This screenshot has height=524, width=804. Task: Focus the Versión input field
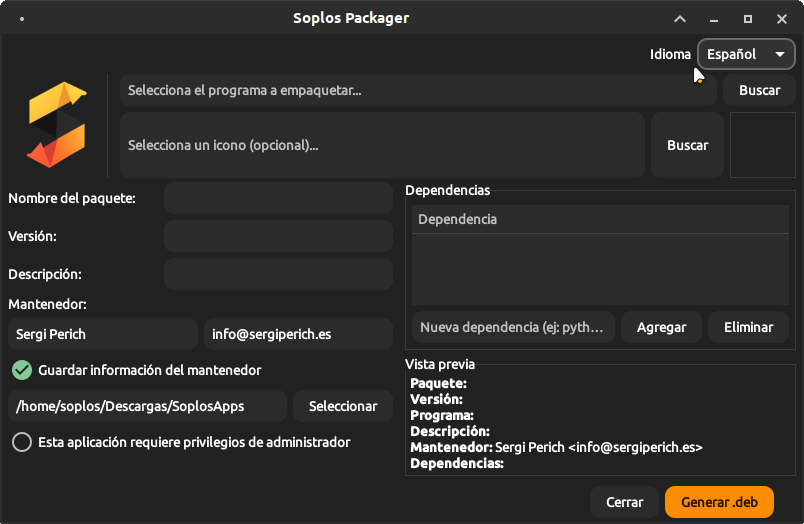point(278,236)
